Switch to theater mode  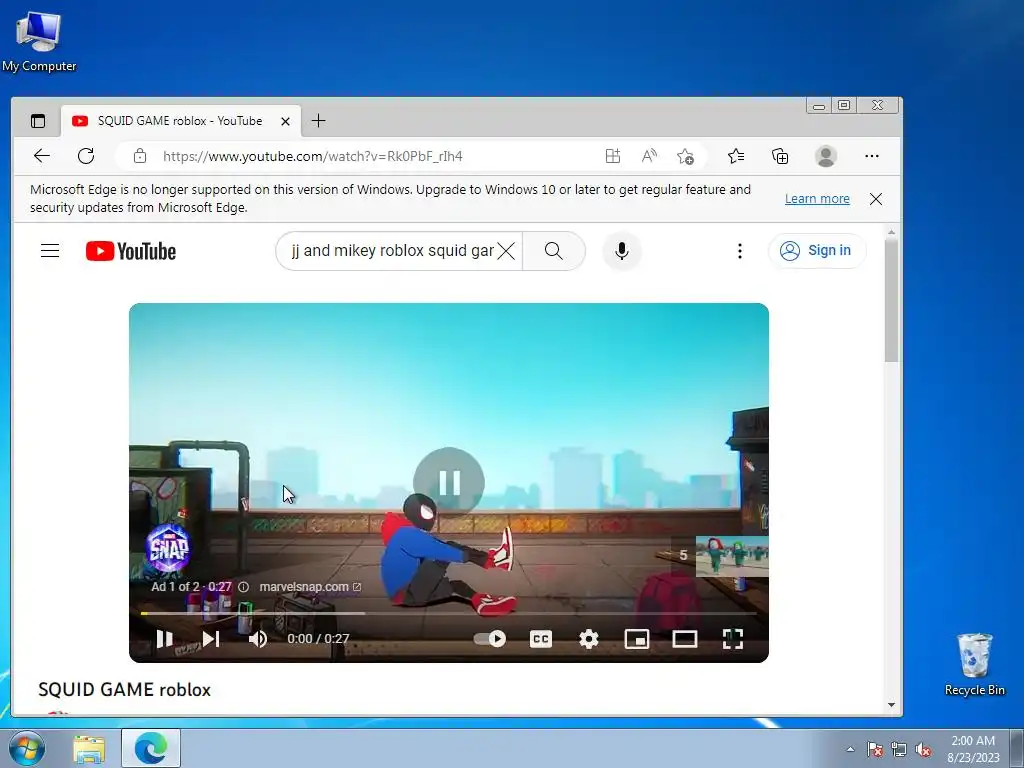tap(685, 639)
